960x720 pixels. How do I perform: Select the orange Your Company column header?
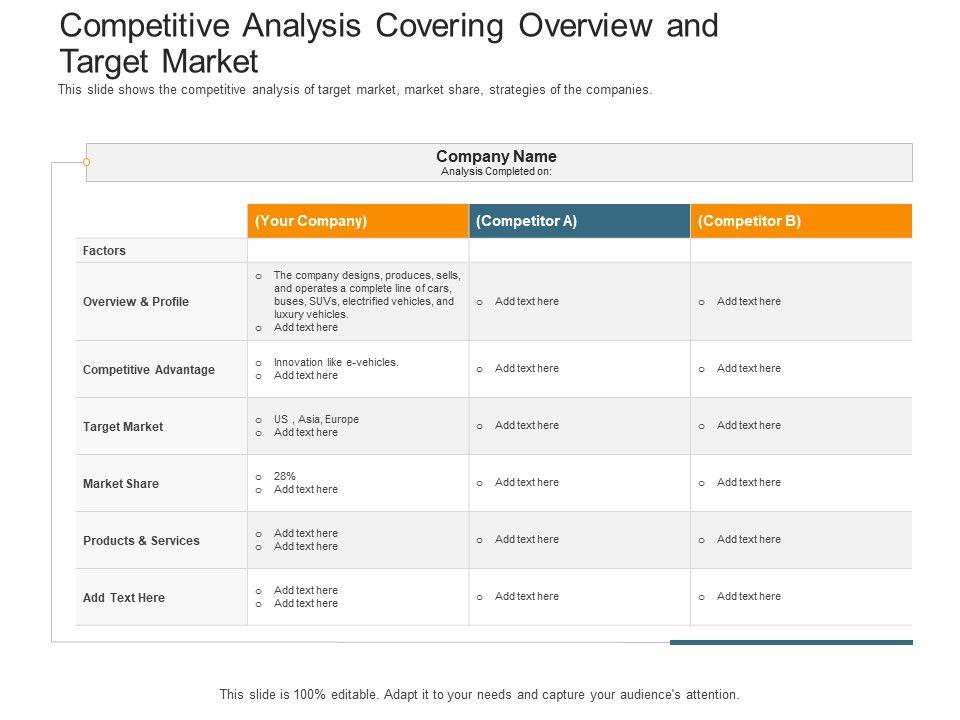[x=357, y=221]
